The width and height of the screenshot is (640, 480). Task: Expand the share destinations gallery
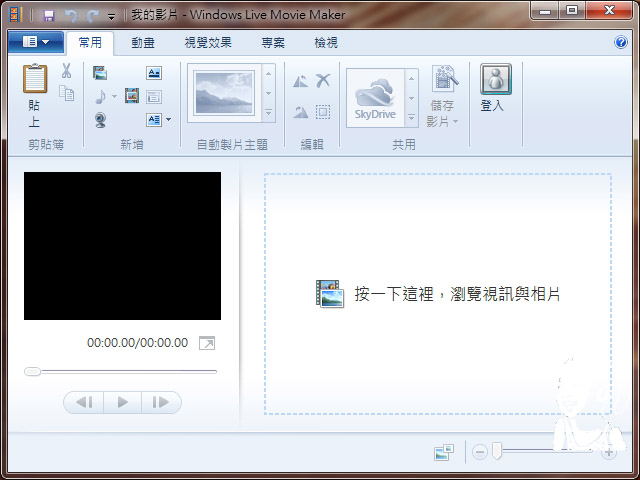[x=411, y=118]
